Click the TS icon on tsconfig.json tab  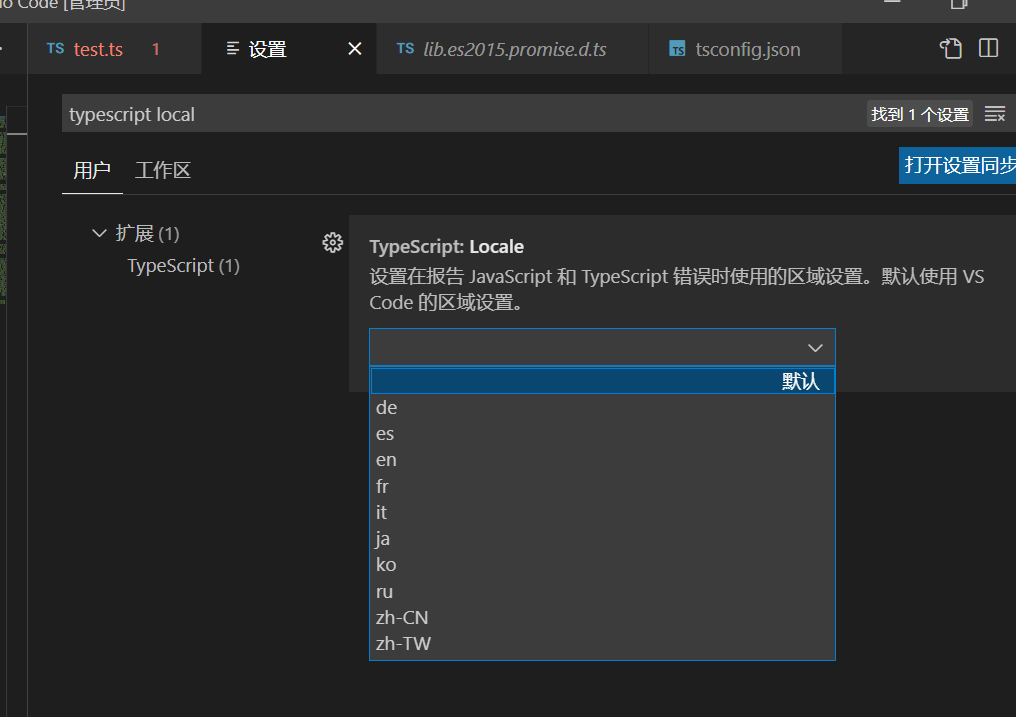click(x=677, y=49)
